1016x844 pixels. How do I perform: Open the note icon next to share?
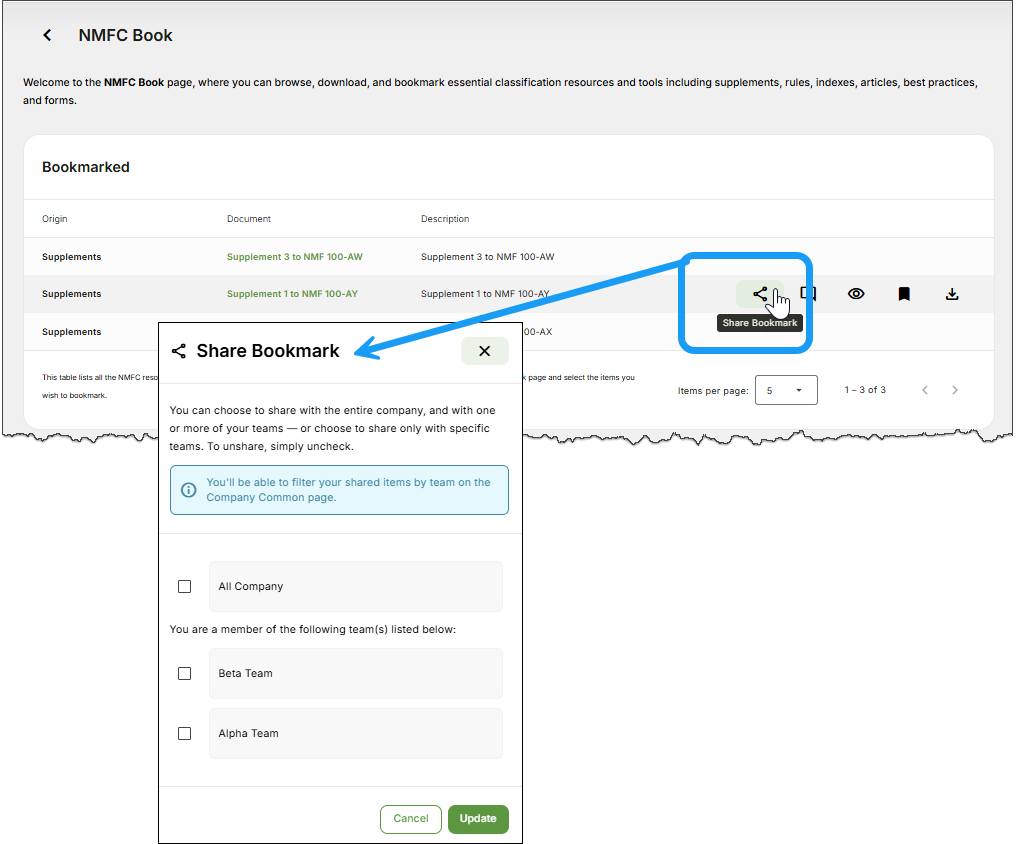coord(809,294)
